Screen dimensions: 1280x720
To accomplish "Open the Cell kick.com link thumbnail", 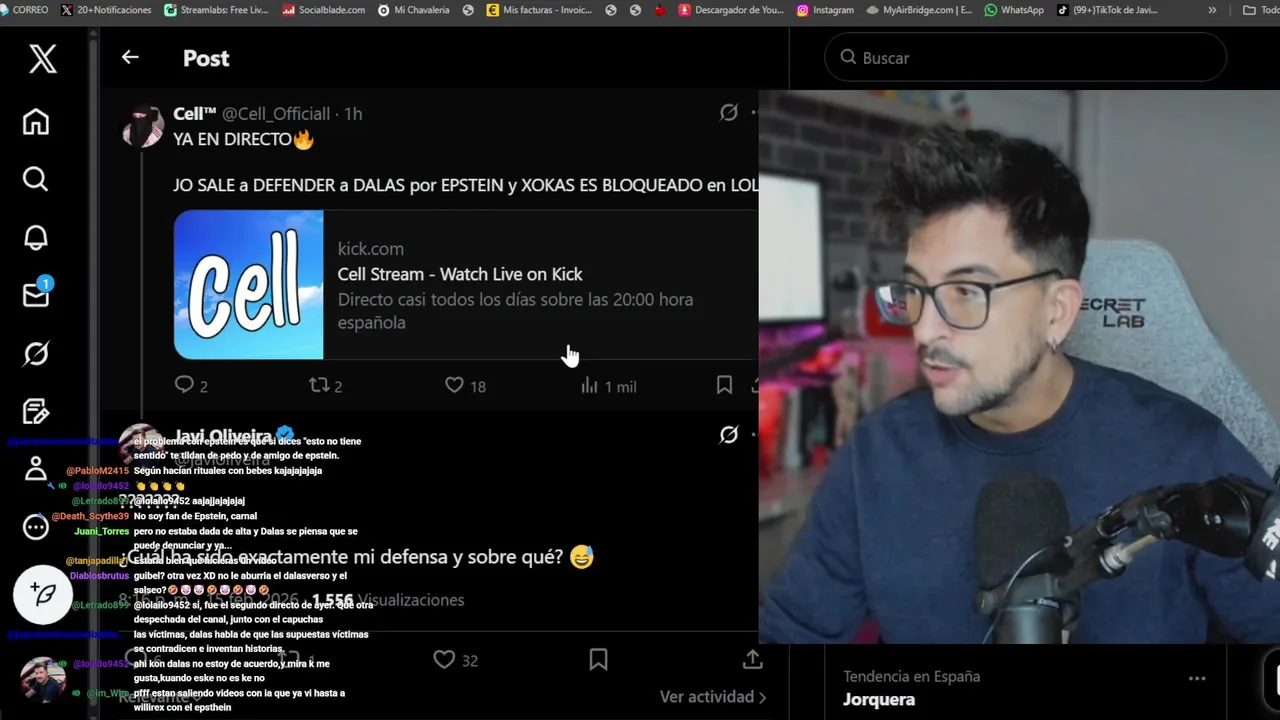I will coord(248,284).
